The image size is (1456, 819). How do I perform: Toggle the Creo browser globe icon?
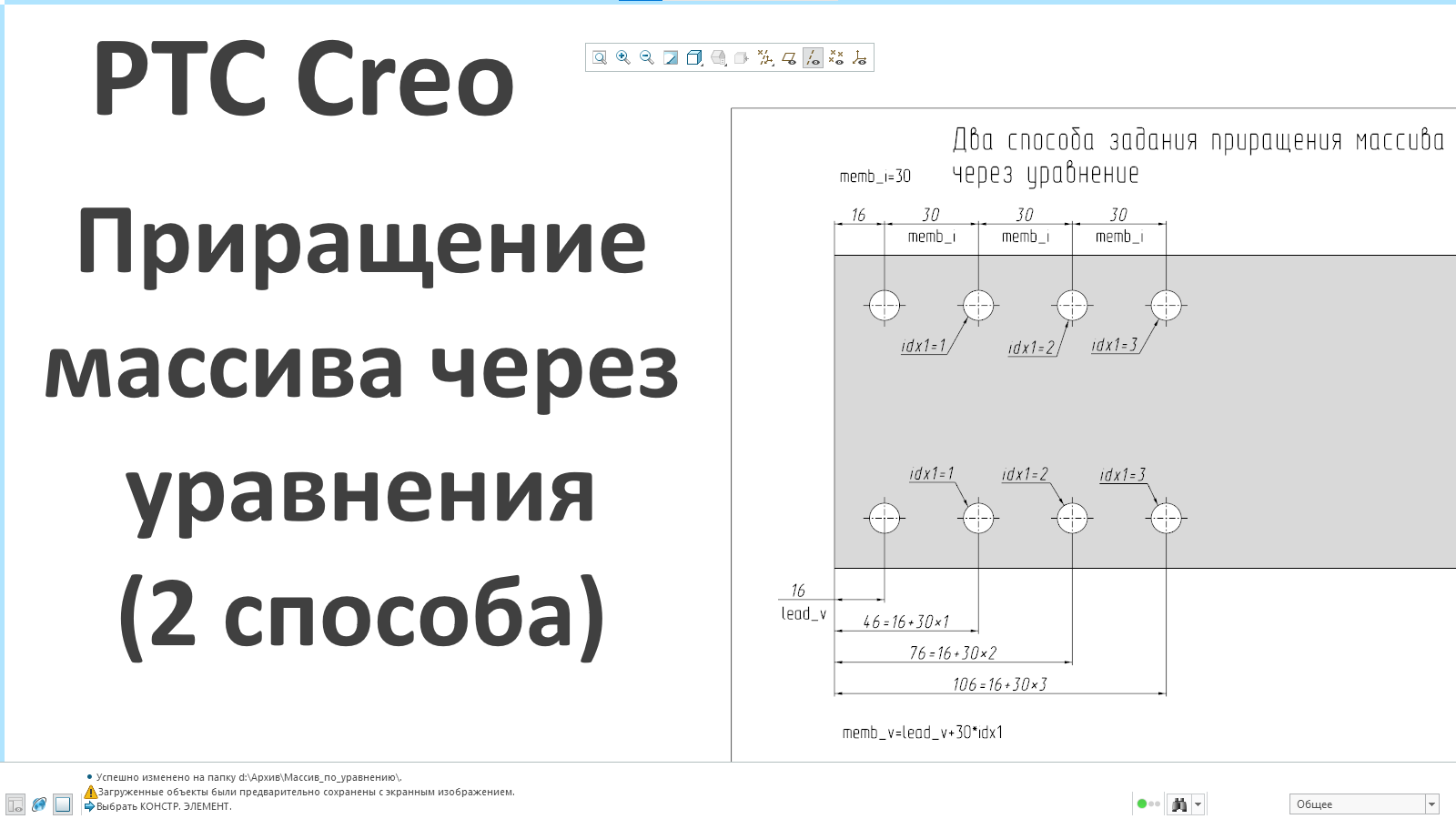coord(39,804)
